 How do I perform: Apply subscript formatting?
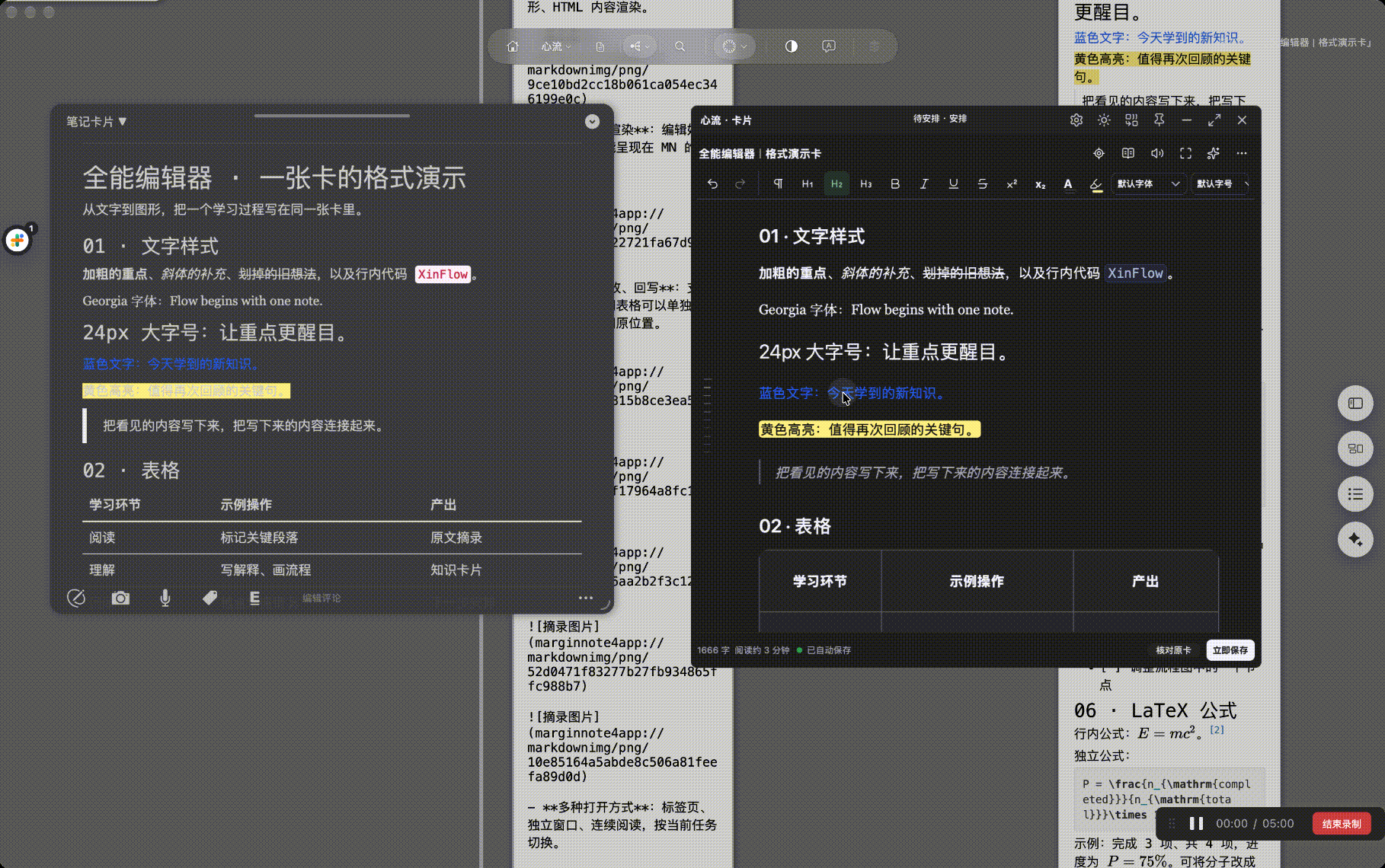1040,183
